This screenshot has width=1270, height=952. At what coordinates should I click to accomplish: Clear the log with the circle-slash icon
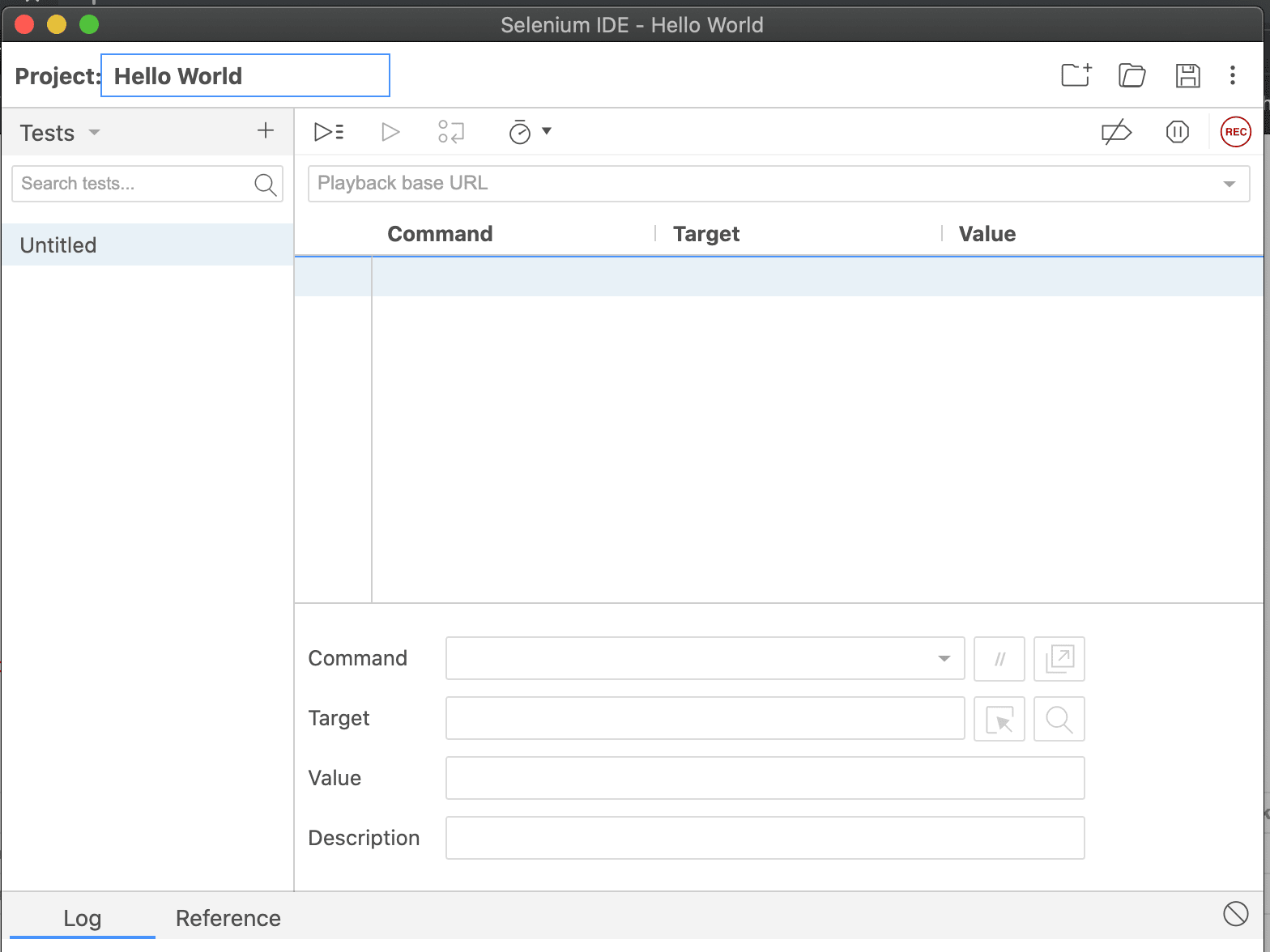1235,914
